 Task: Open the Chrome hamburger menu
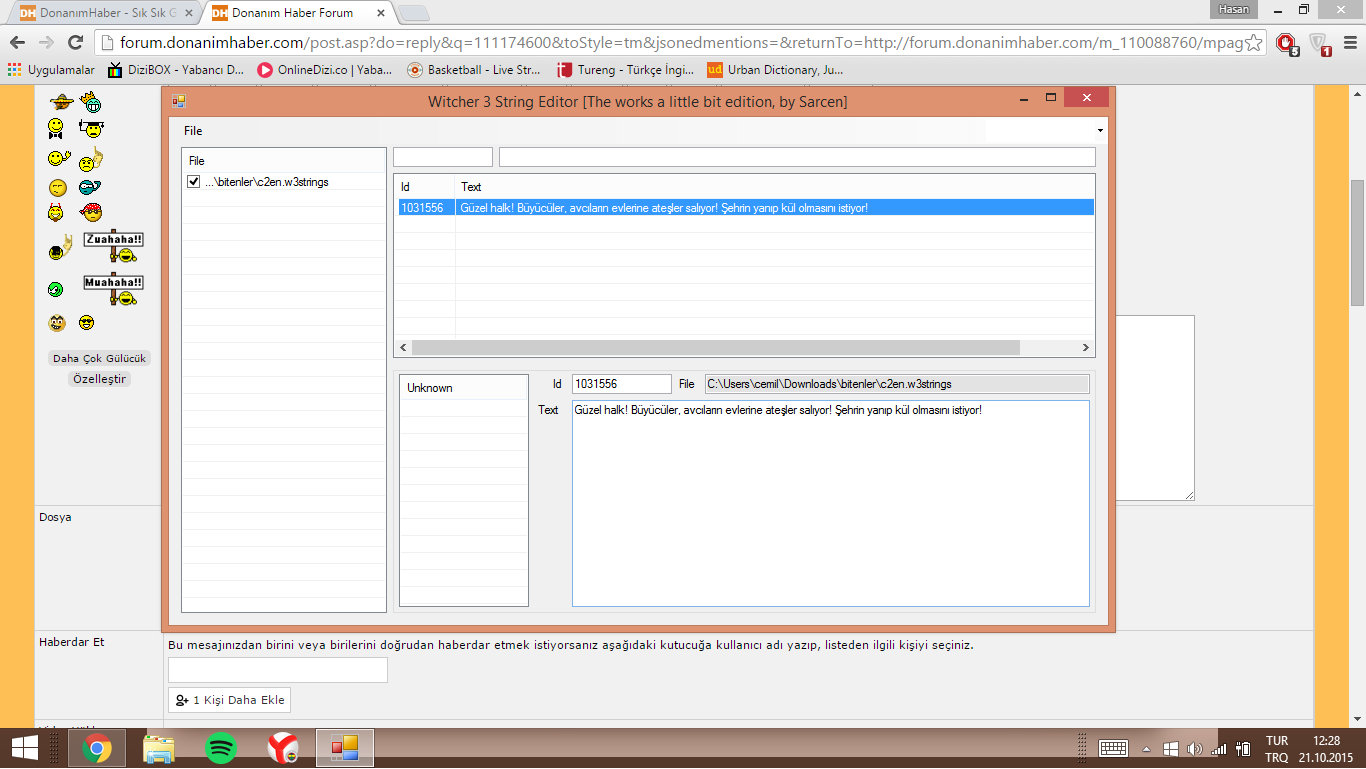pos(1349,43)
